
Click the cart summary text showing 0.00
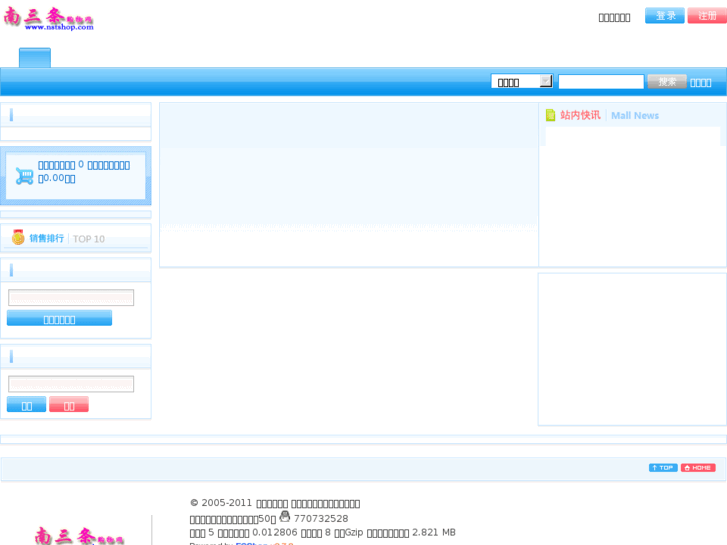[x=84, y=172]
